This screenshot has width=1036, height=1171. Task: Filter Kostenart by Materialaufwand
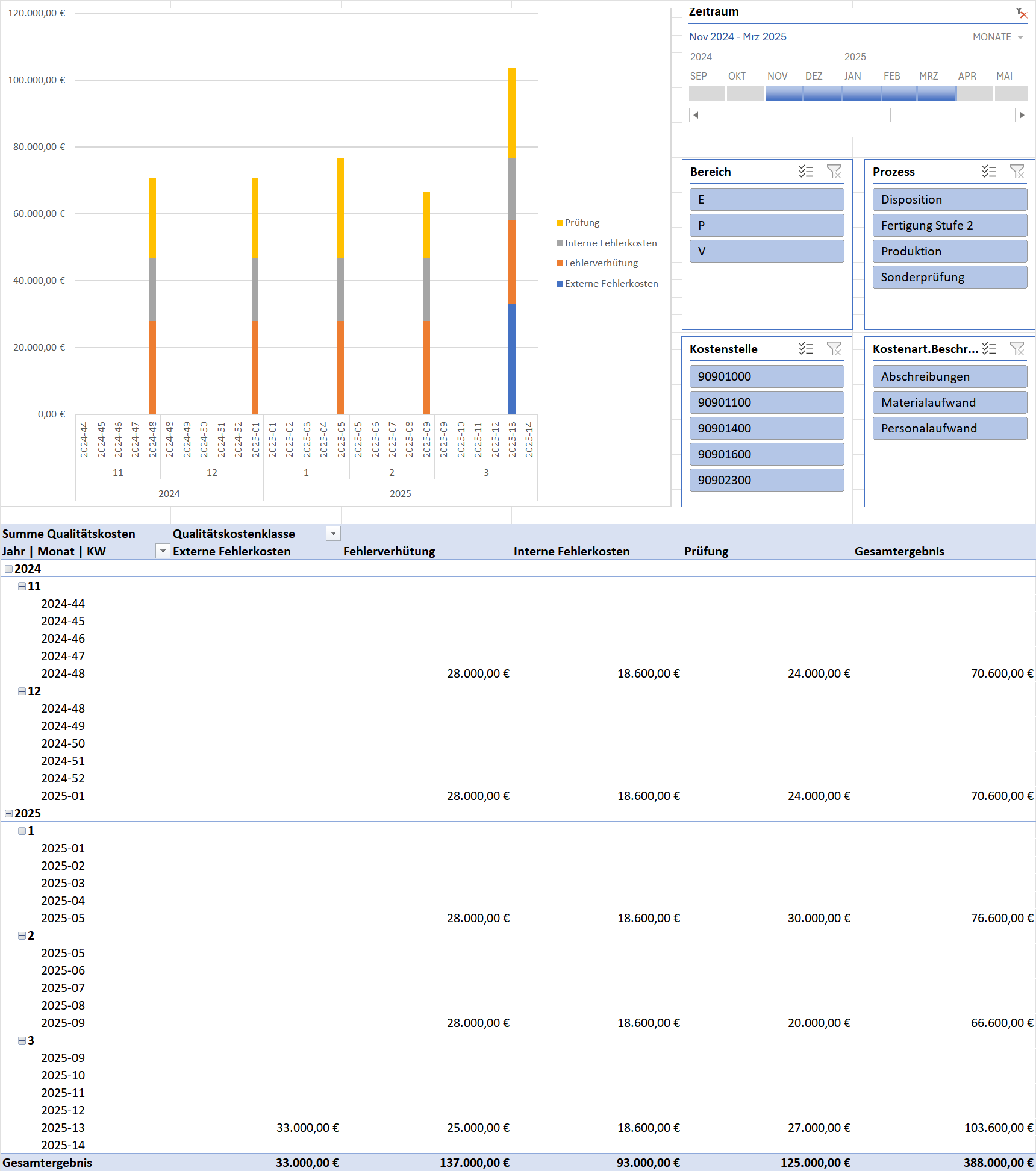click(x=950, y=402)
